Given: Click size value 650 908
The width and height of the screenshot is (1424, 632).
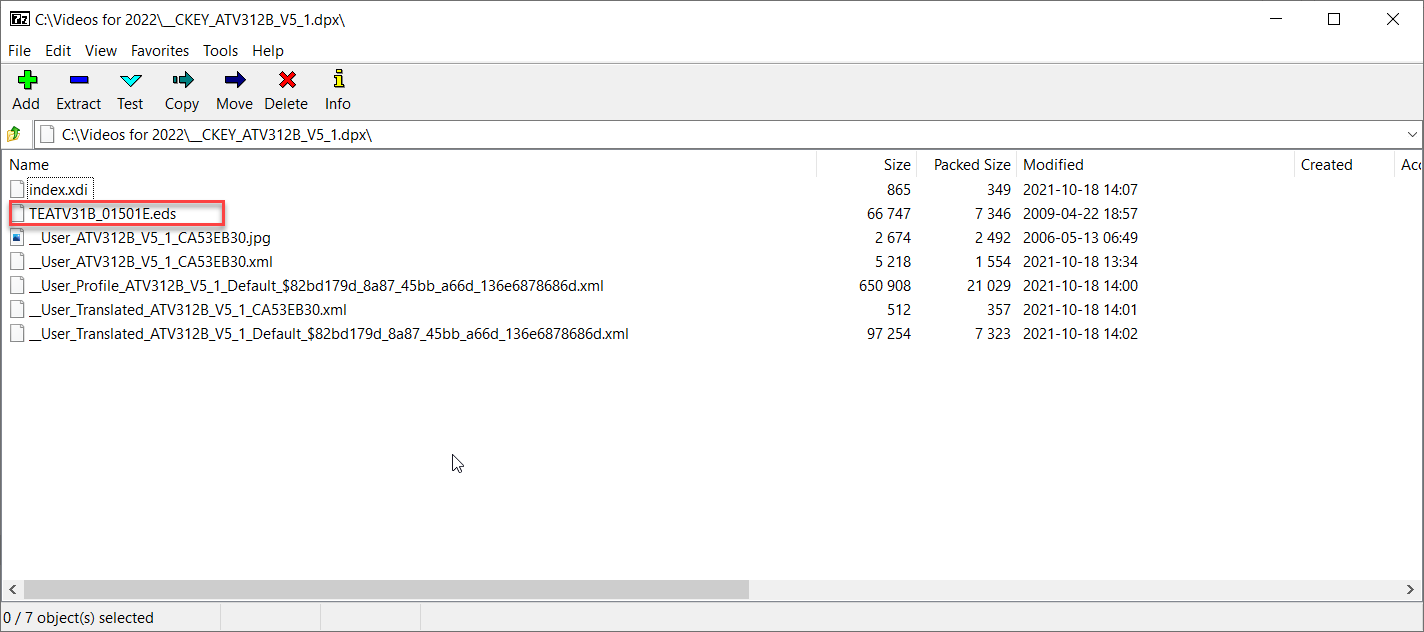Looking at the screenshot, I should 885,286.
